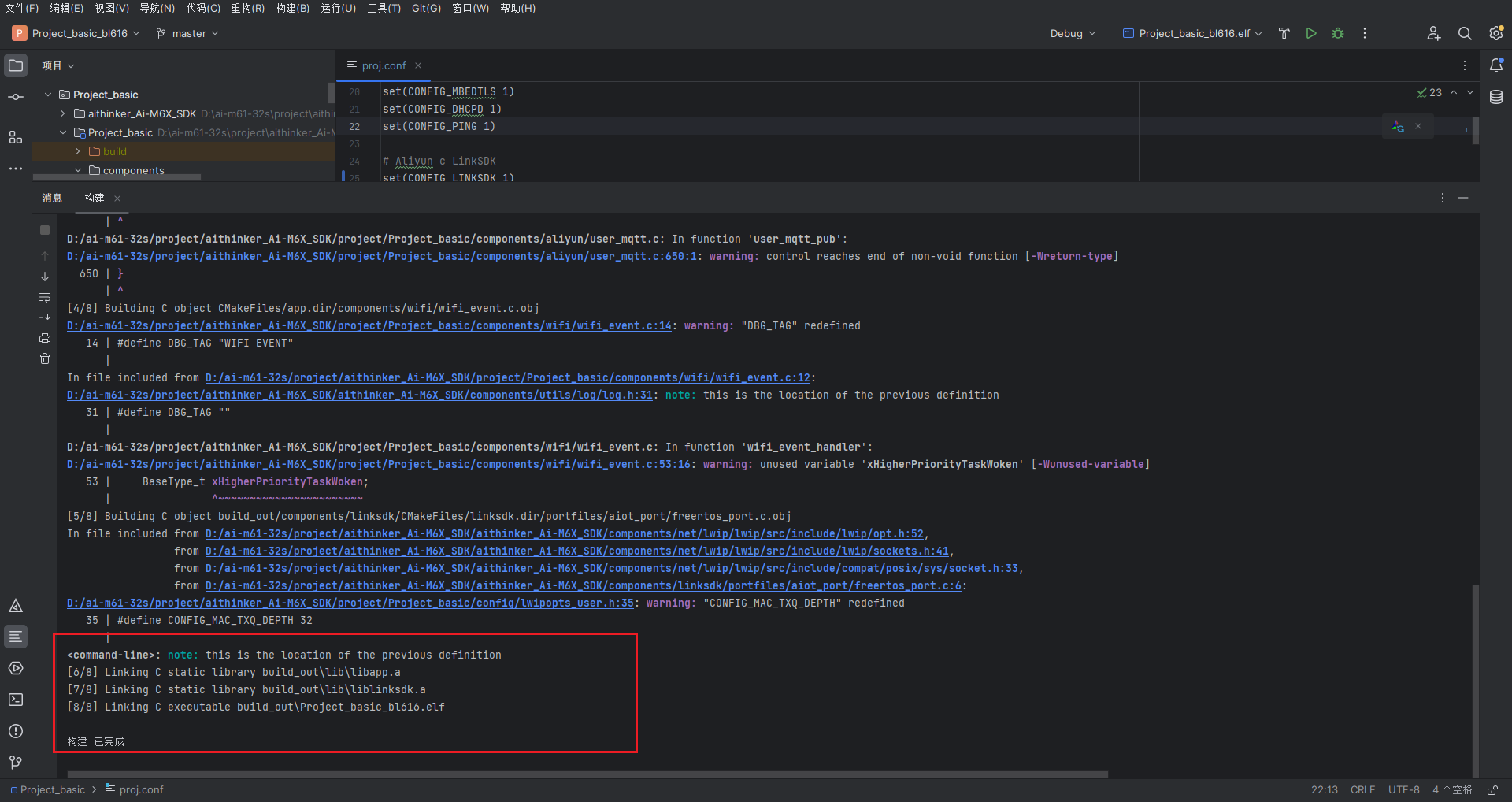Open the Notifications bell icon
1512x802 pixels.
coord(1496,65)
